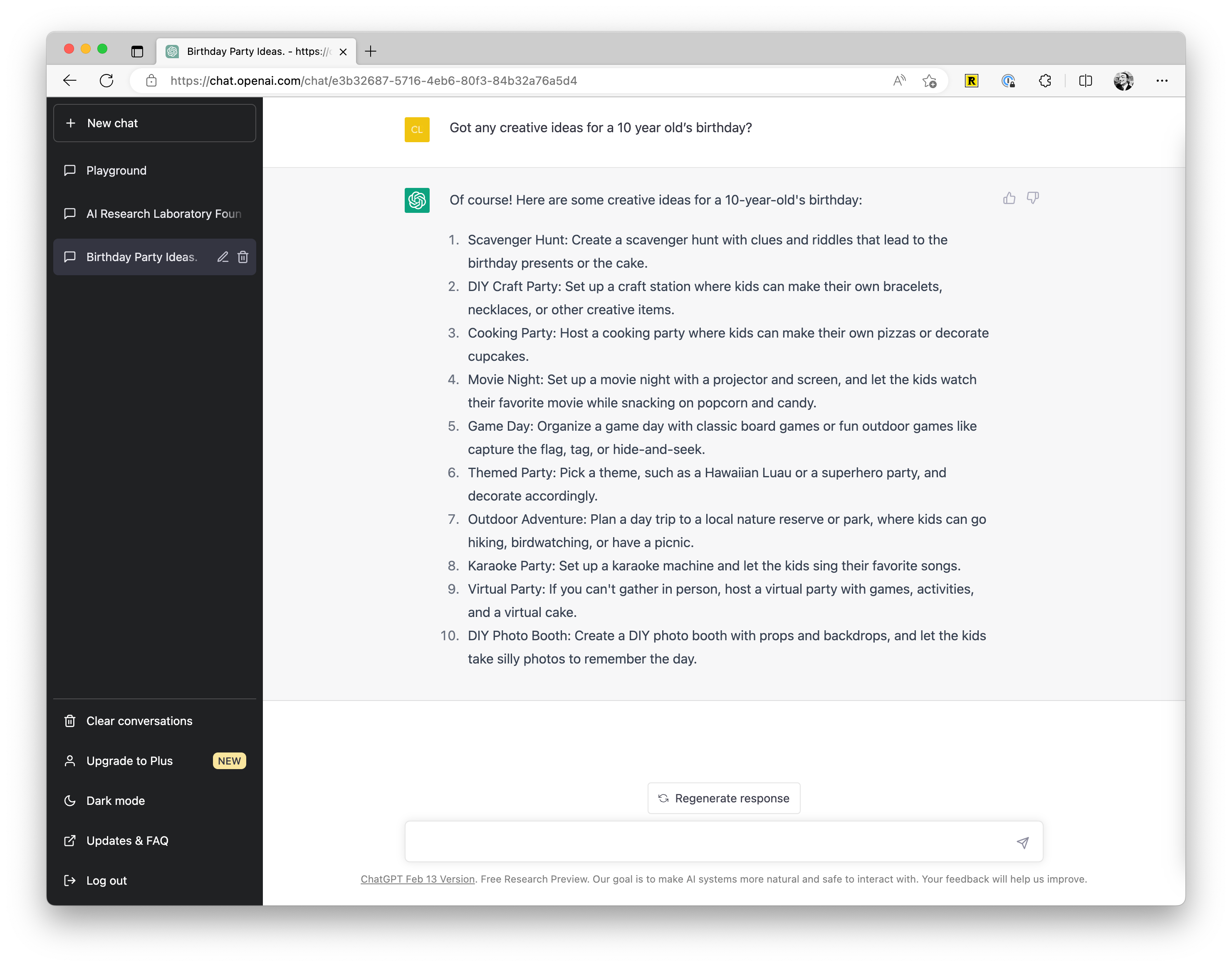Click the thumbs up icon

[1009, 198]
